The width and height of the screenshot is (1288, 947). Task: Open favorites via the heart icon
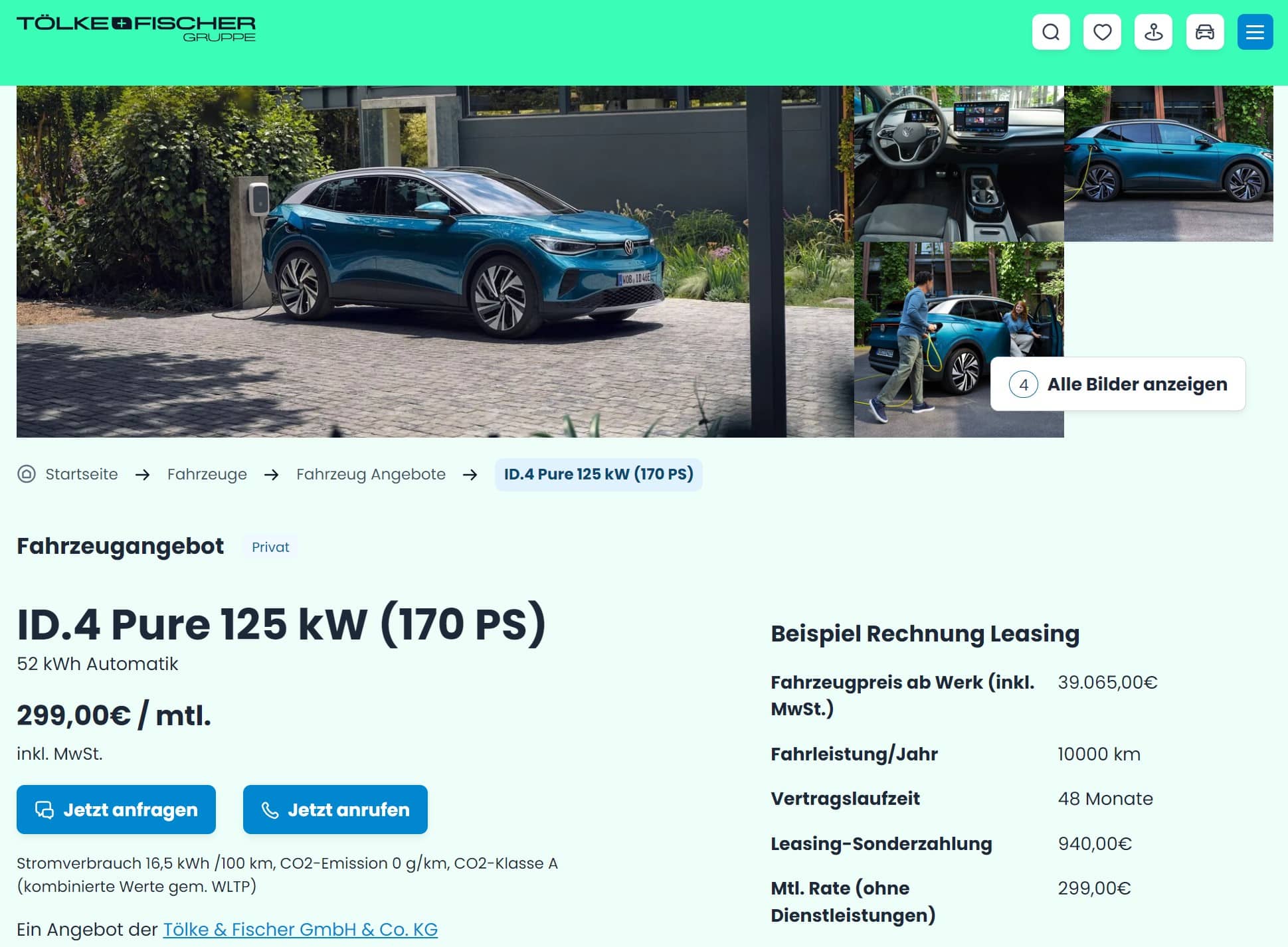pyautogui.click(x=1102, y=32)
